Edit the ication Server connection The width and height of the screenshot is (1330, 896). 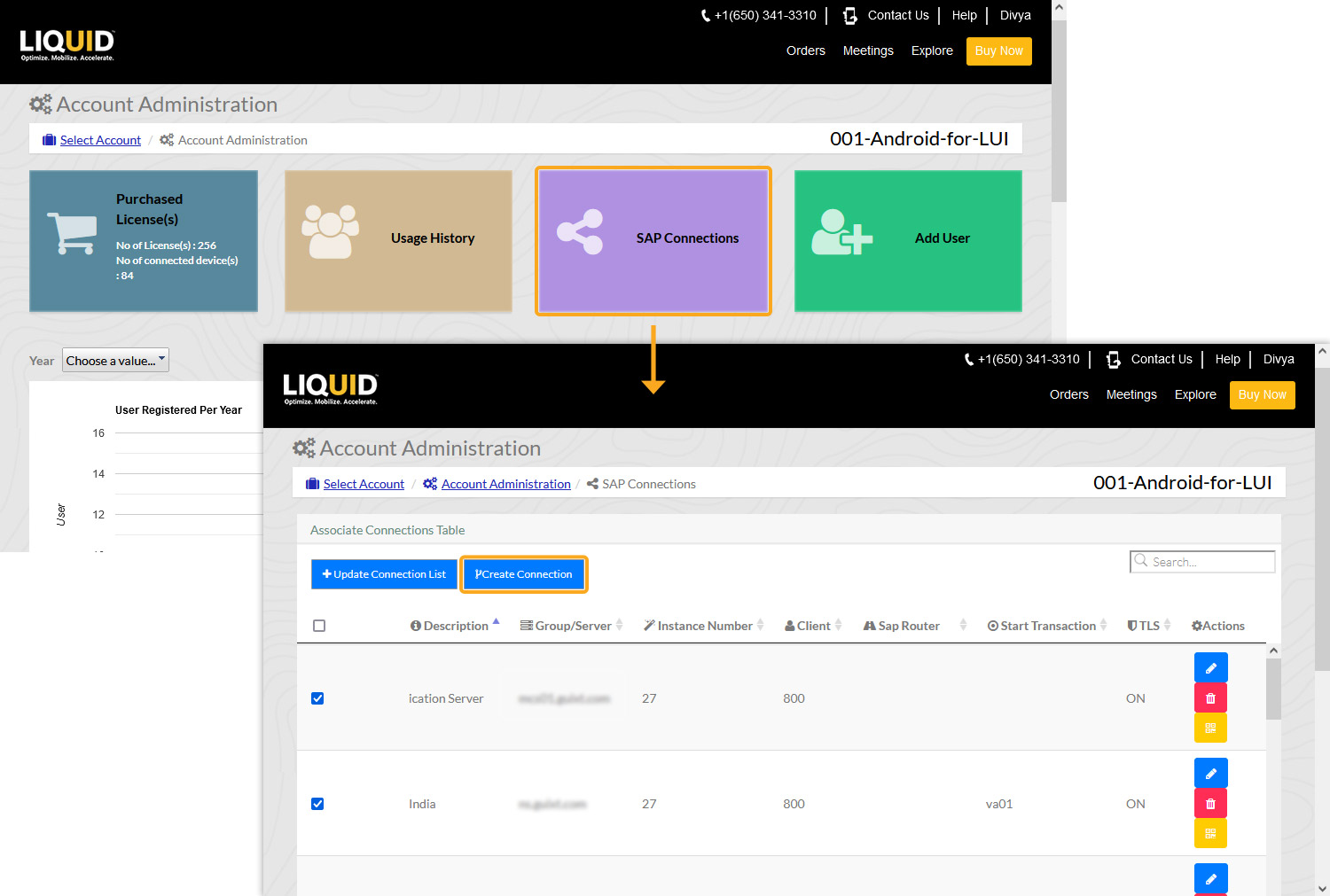[1210, 668]
